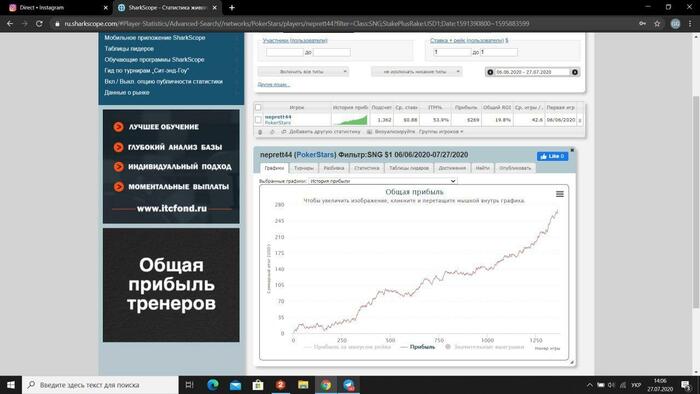Click stake plus rake maximum field
Screen dimensions: 700x394
tap(499, 52)
